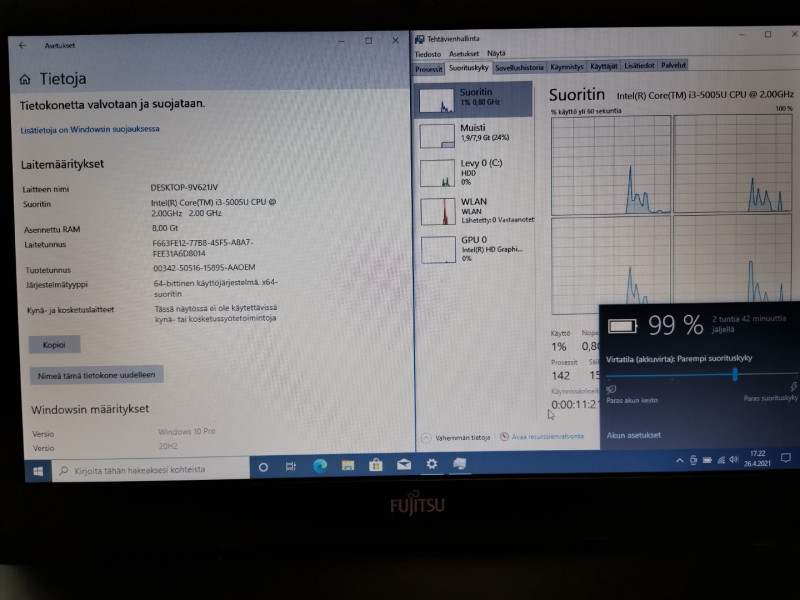Select GPU 0 performance item
The width and height of the screenshot is (800, 600).
[476, 249]
